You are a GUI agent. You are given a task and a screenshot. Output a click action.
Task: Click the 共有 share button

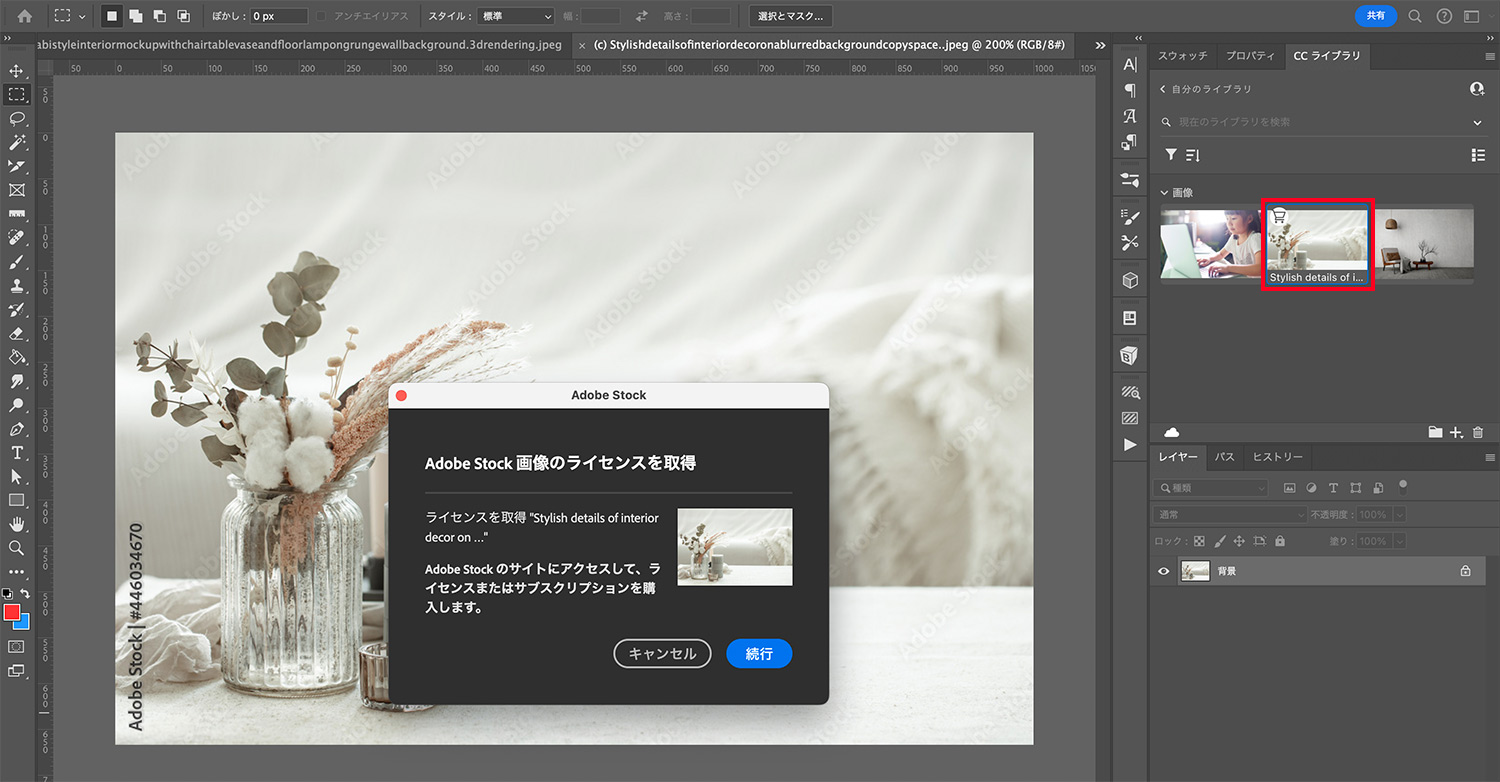(1376, 16)
